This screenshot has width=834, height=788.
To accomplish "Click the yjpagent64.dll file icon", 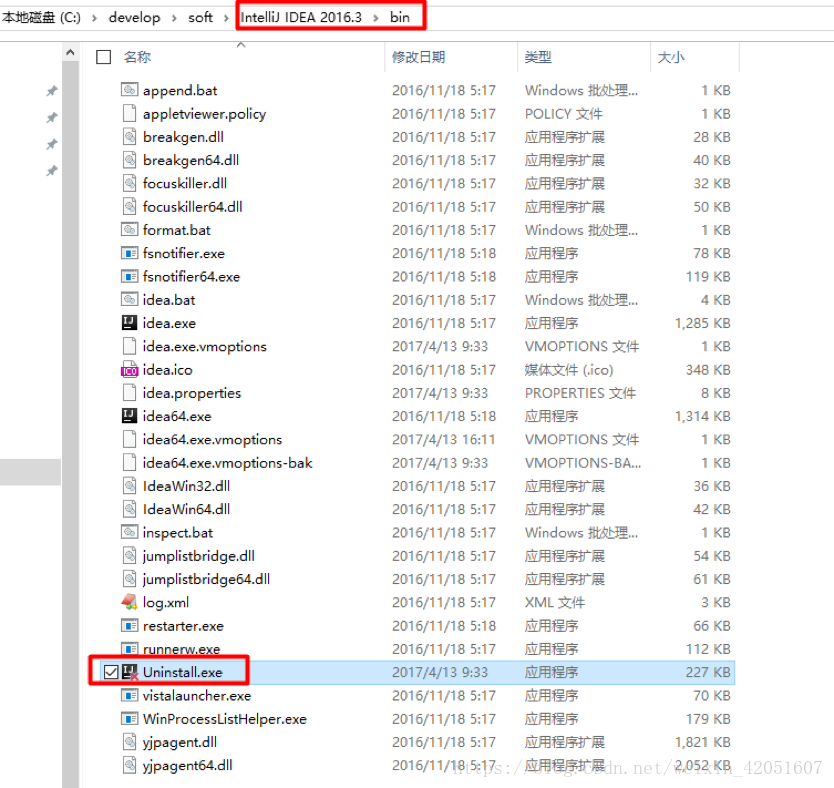I will pyautogui.click(x=129, y=765).
